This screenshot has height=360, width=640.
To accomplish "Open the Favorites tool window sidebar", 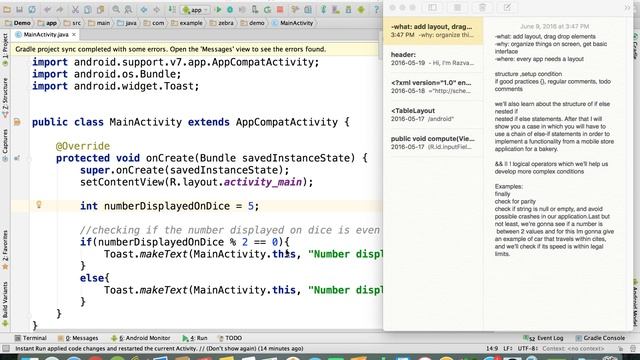I will 5,250.
